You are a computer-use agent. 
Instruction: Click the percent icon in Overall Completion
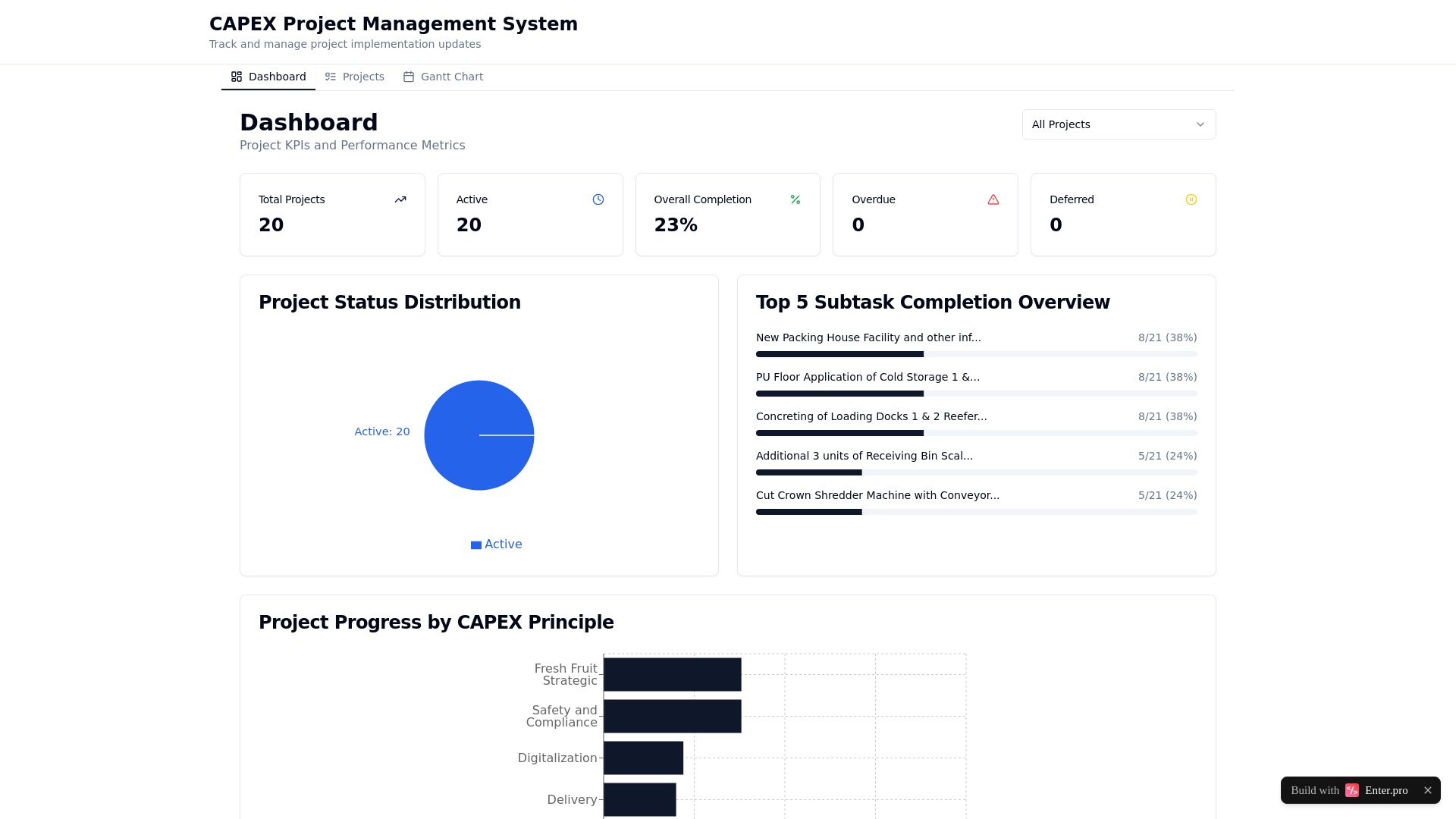(x=795, y=199)
